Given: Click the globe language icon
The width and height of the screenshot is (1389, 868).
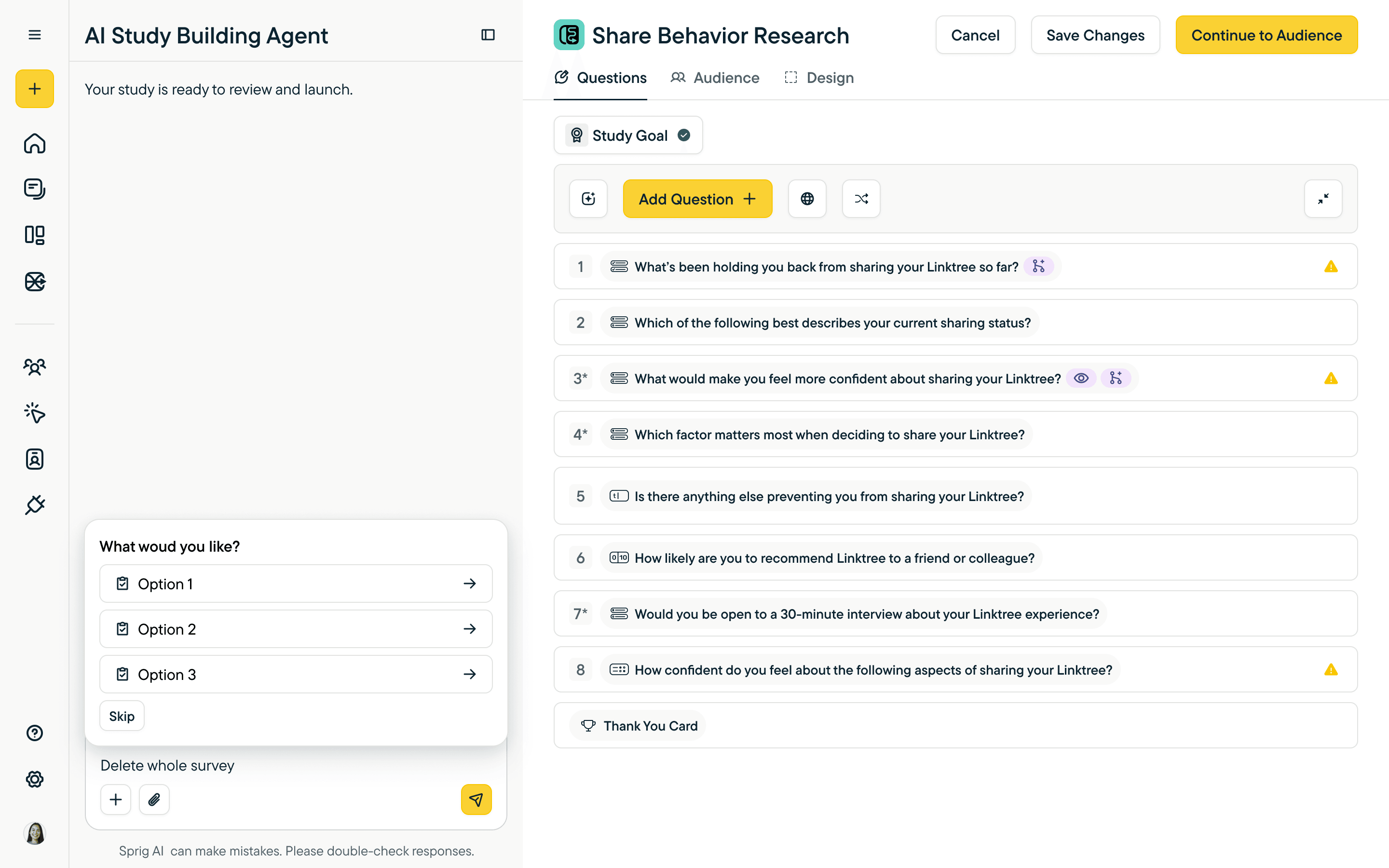Looking at the screenshot, I should click(807, 199).
